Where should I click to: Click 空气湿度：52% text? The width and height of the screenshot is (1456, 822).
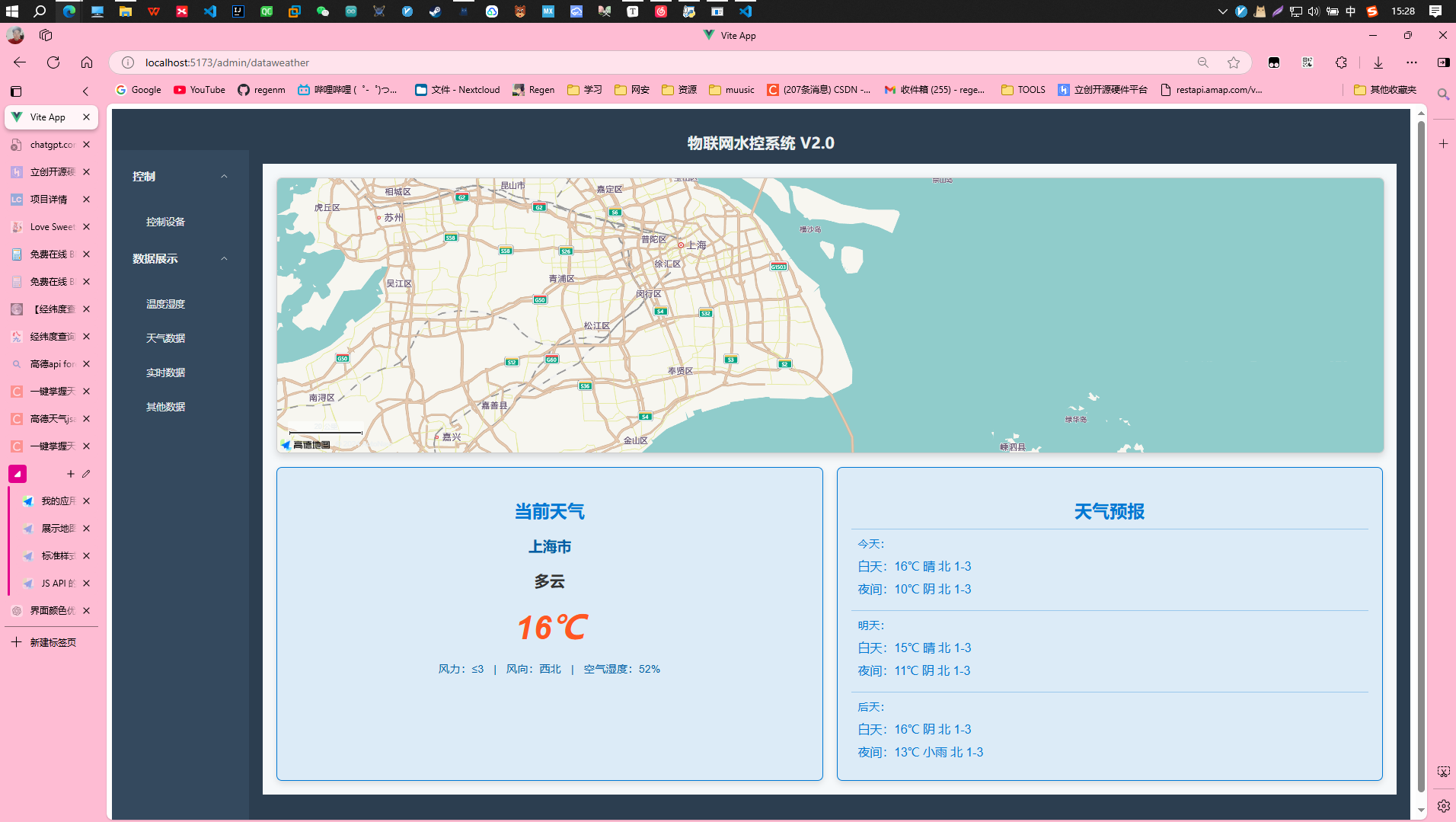point(621,670)
